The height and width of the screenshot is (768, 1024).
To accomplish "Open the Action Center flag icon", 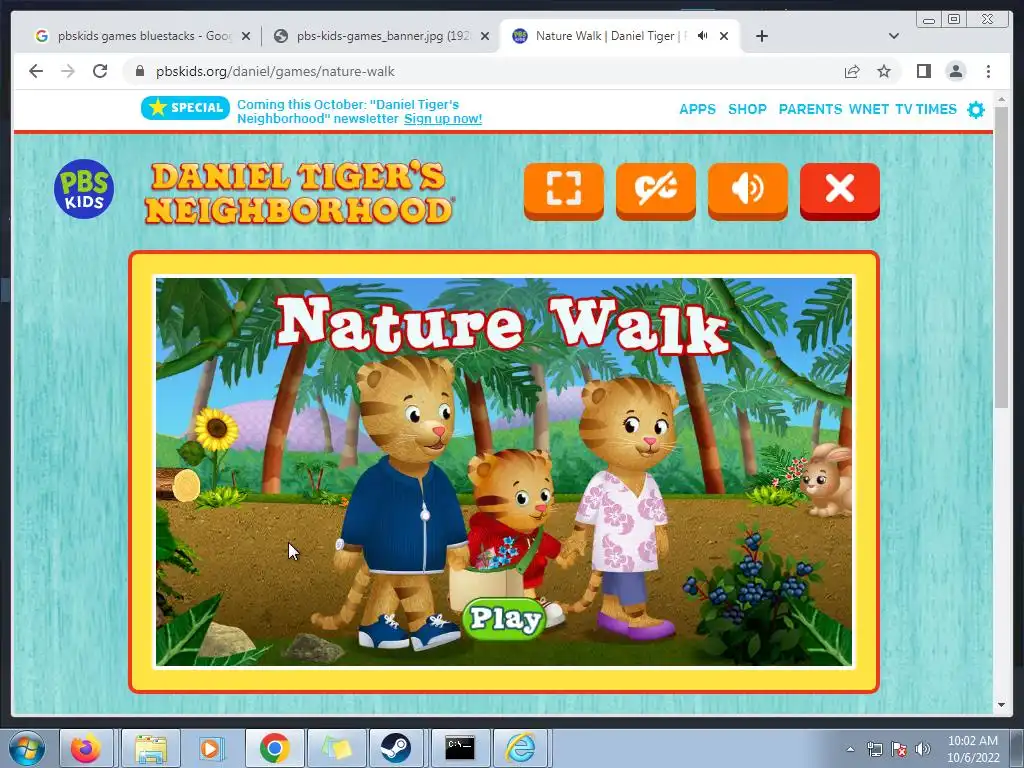I will [899, 749].
